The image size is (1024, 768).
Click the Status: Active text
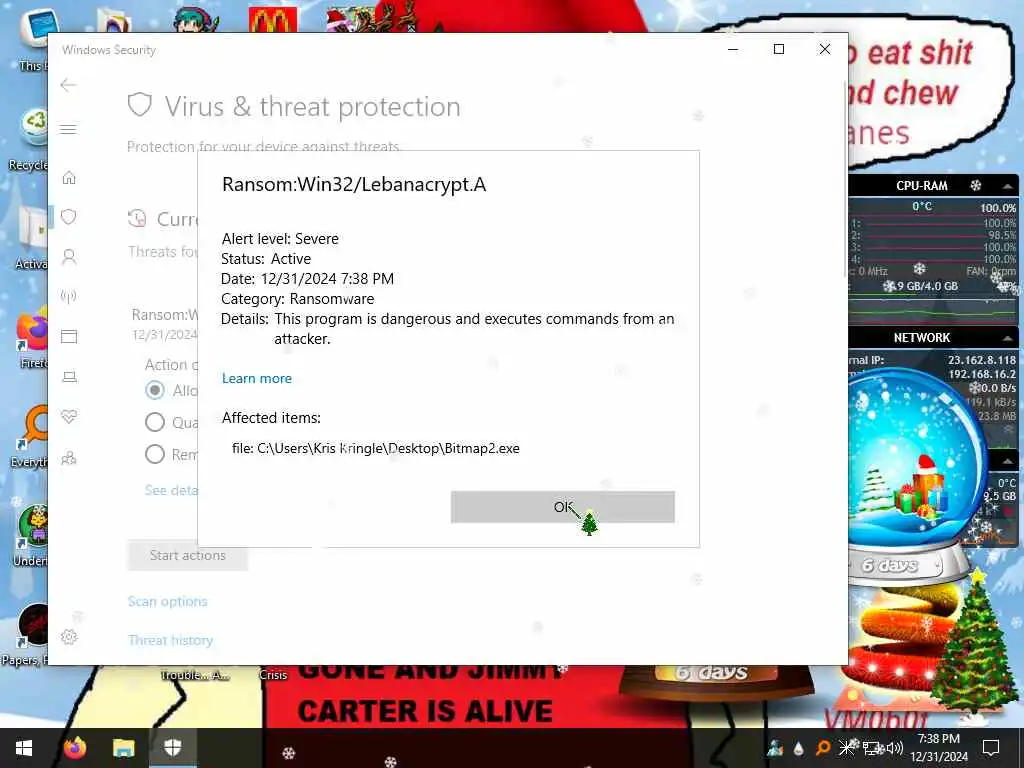point(266,259)
